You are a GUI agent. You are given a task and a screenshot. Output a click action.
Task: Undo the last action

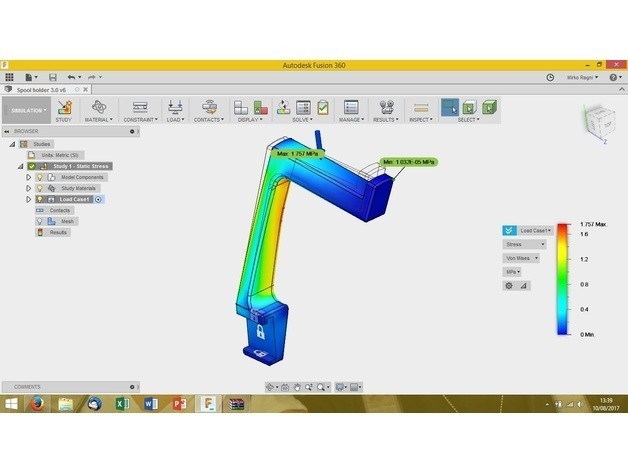(74, 77)
